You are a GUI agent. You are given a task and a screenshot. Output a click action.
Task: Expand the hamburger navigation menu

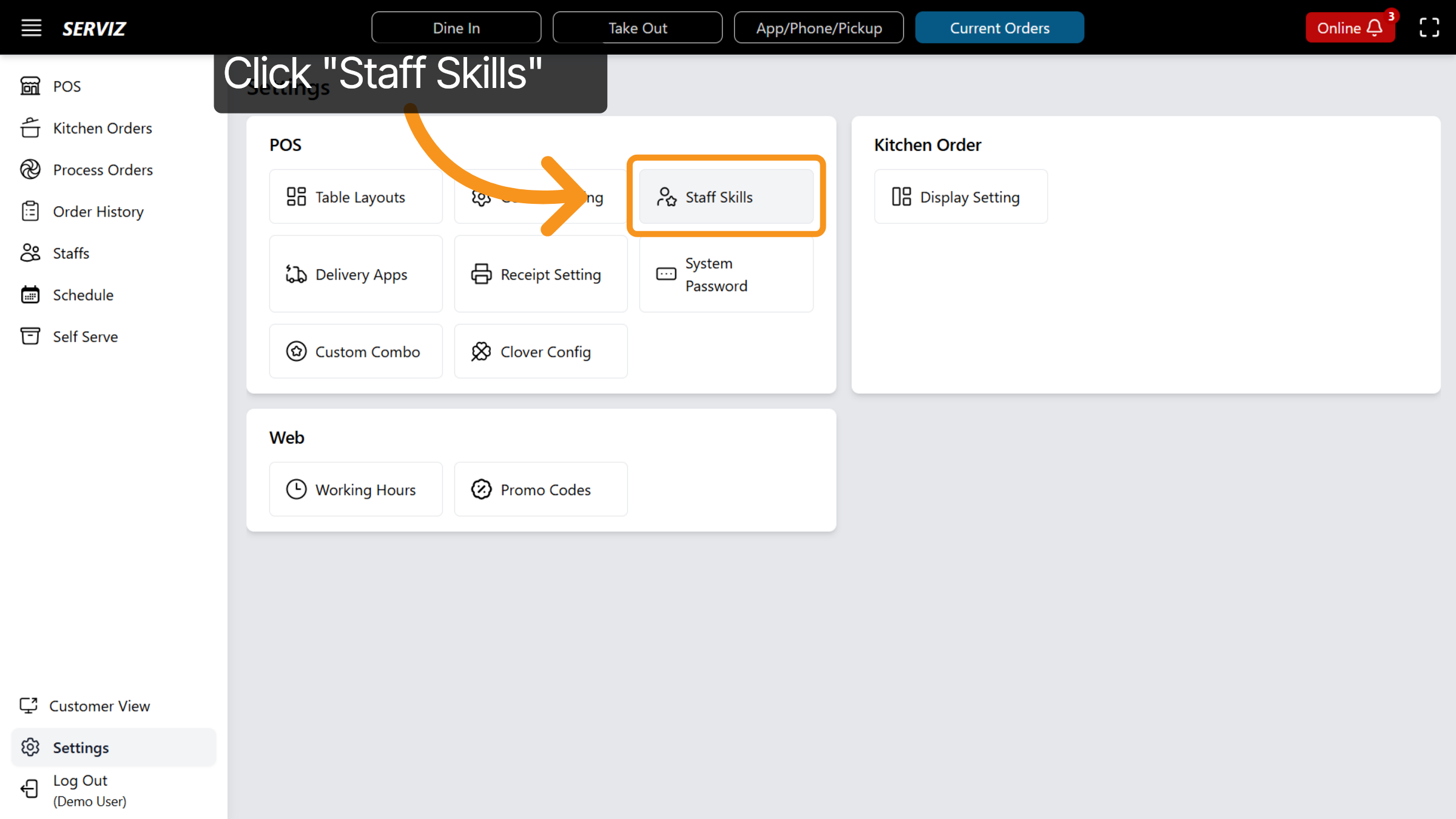tap(31, 27)
